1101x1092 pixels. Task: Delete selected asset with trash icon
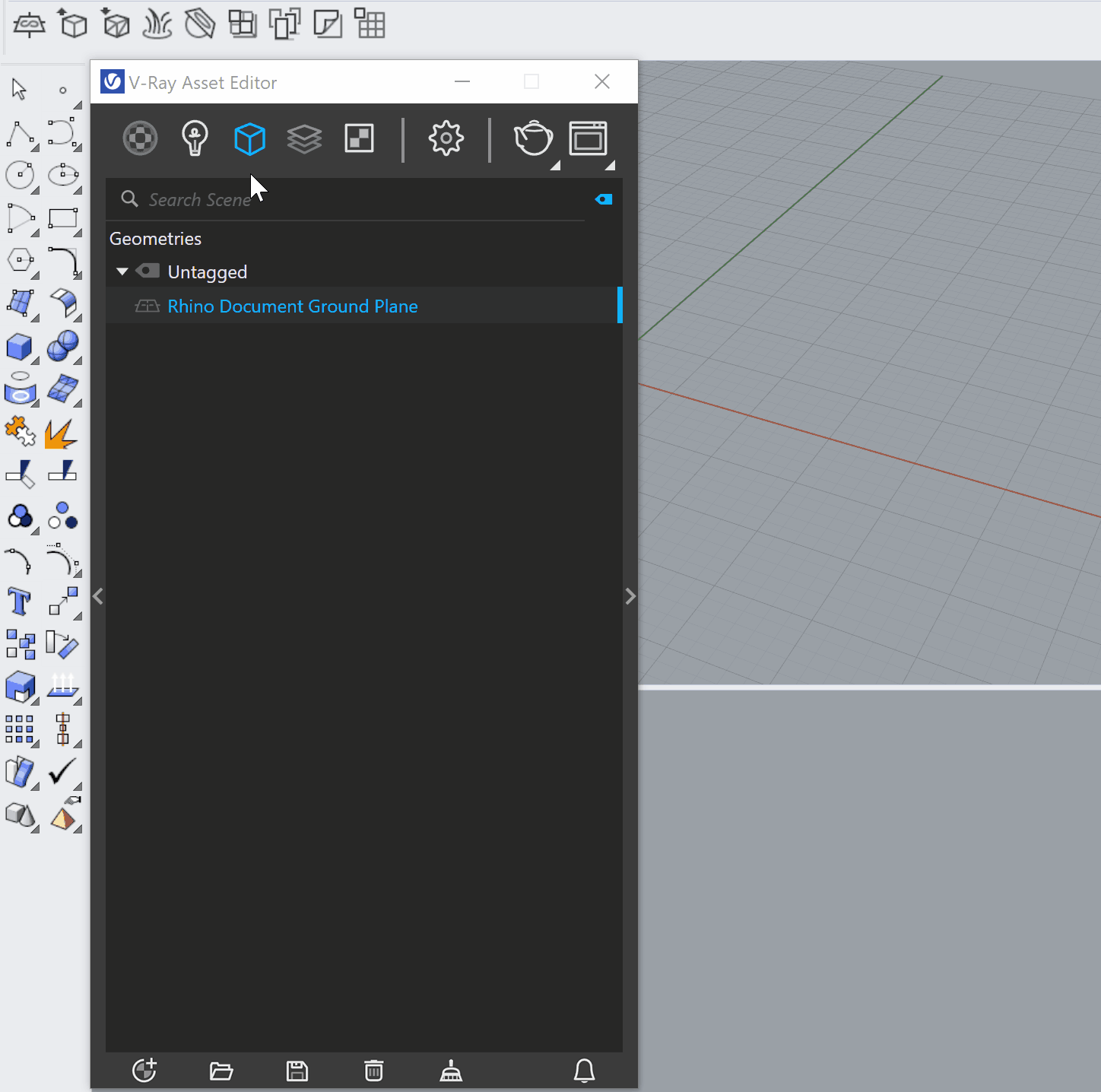pos(374,1071)
